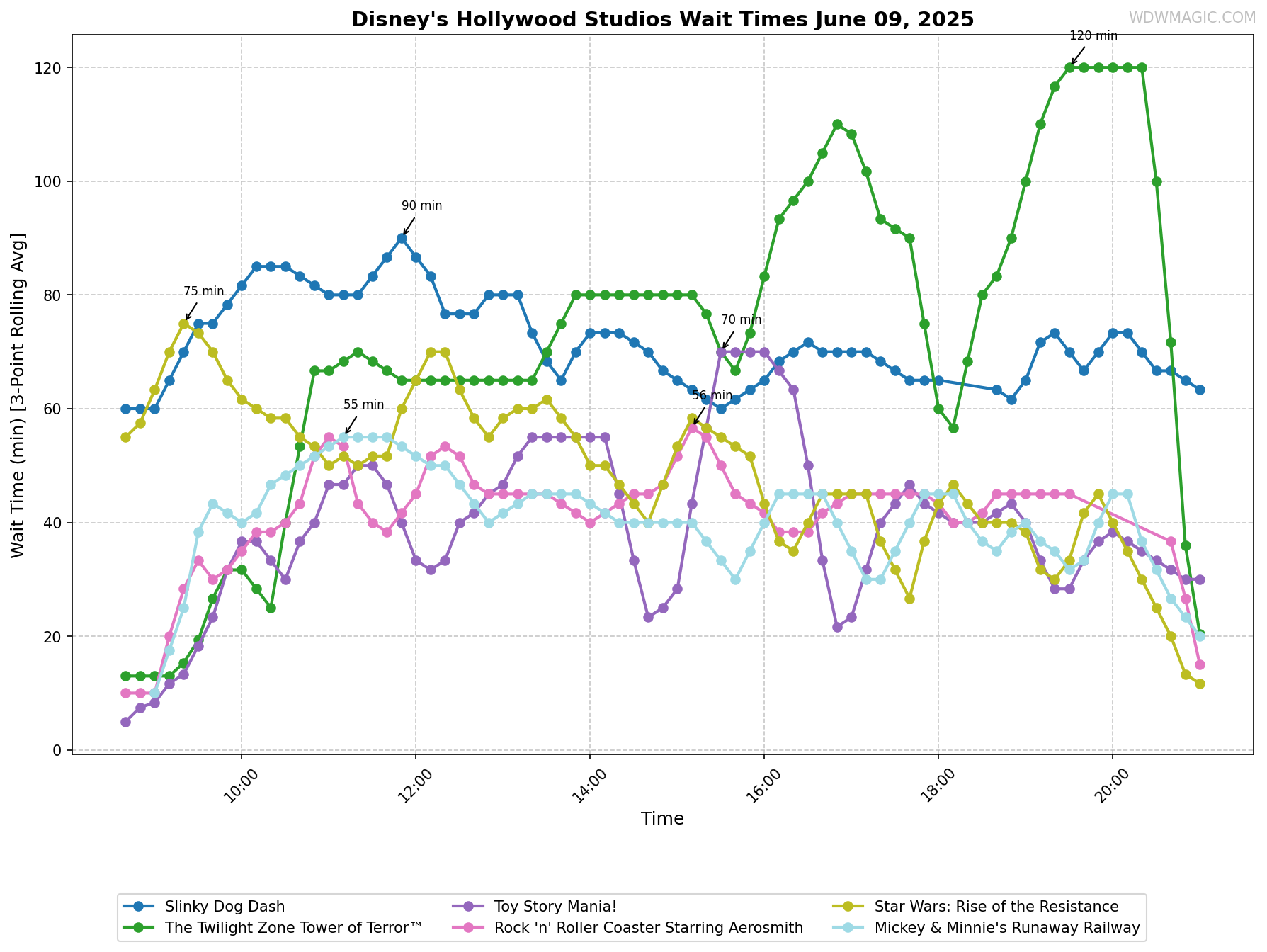The image size is (1267, 952).
Task: Click Star Wars: Rise of the Resistance legend entry
Action: click(x=975, y=907)
